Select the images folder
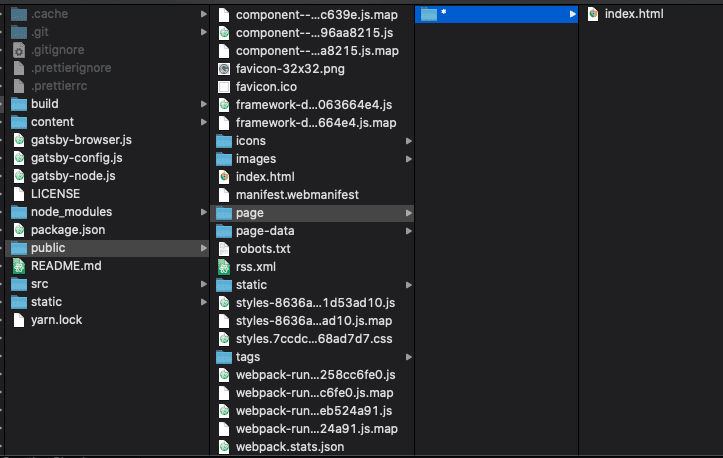 255,159
